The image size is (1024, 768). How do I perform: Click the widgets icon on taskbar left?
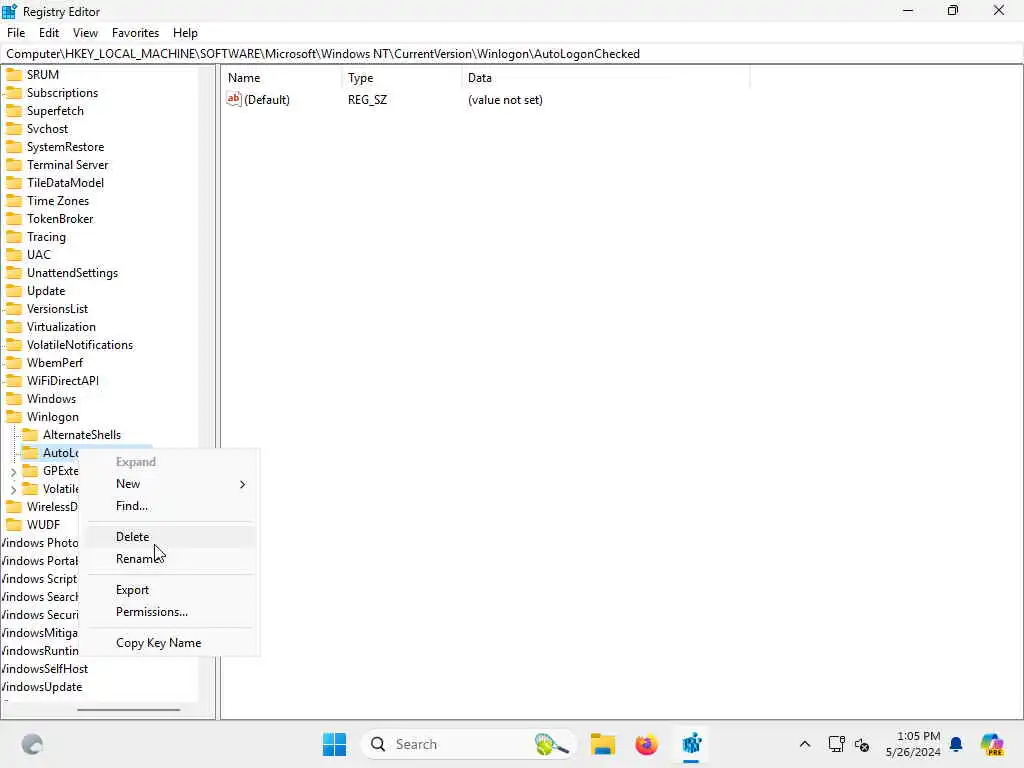tap(32, 744)
